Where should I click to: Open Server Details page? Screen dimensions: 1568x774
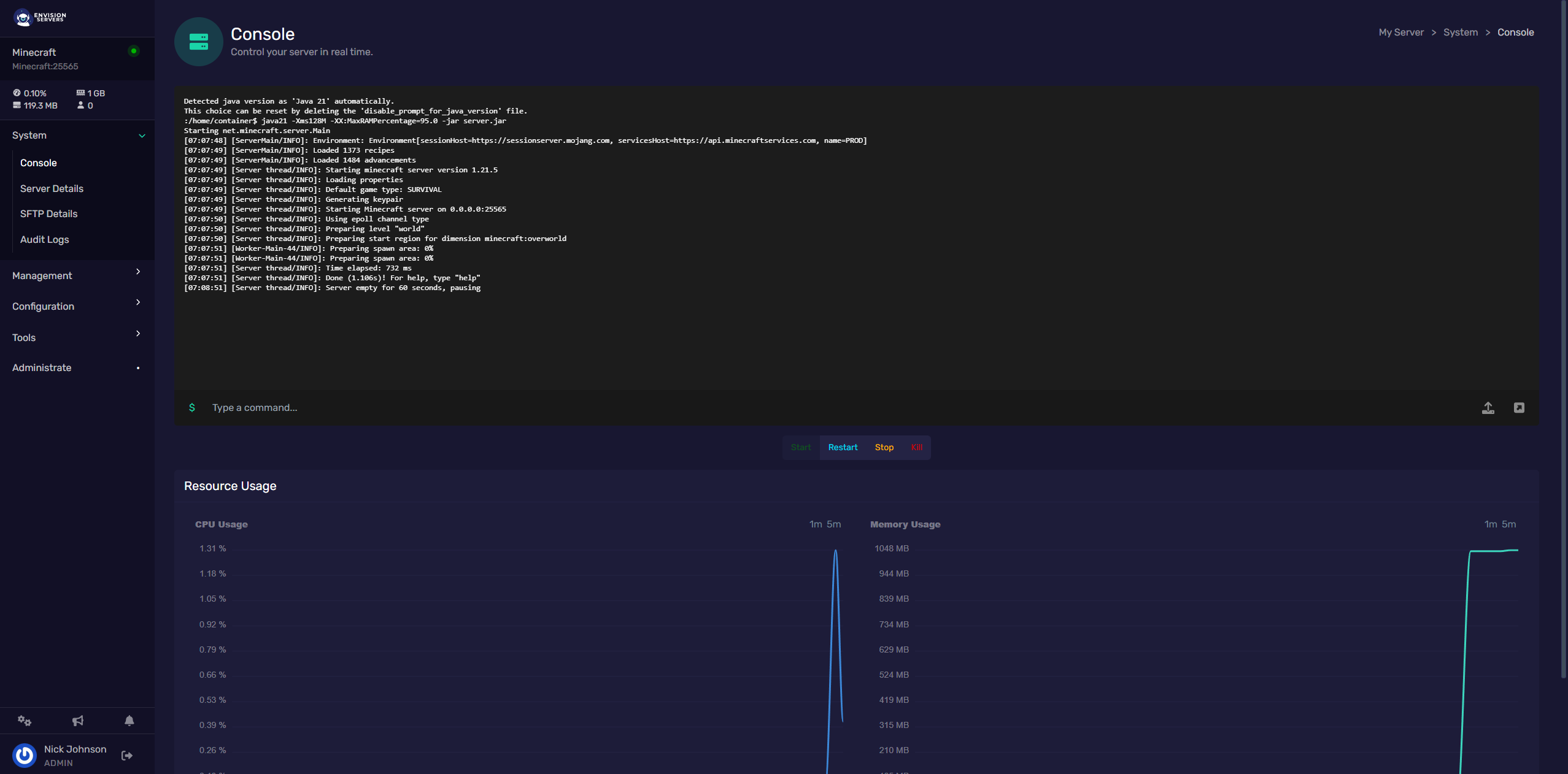point(52,188)
